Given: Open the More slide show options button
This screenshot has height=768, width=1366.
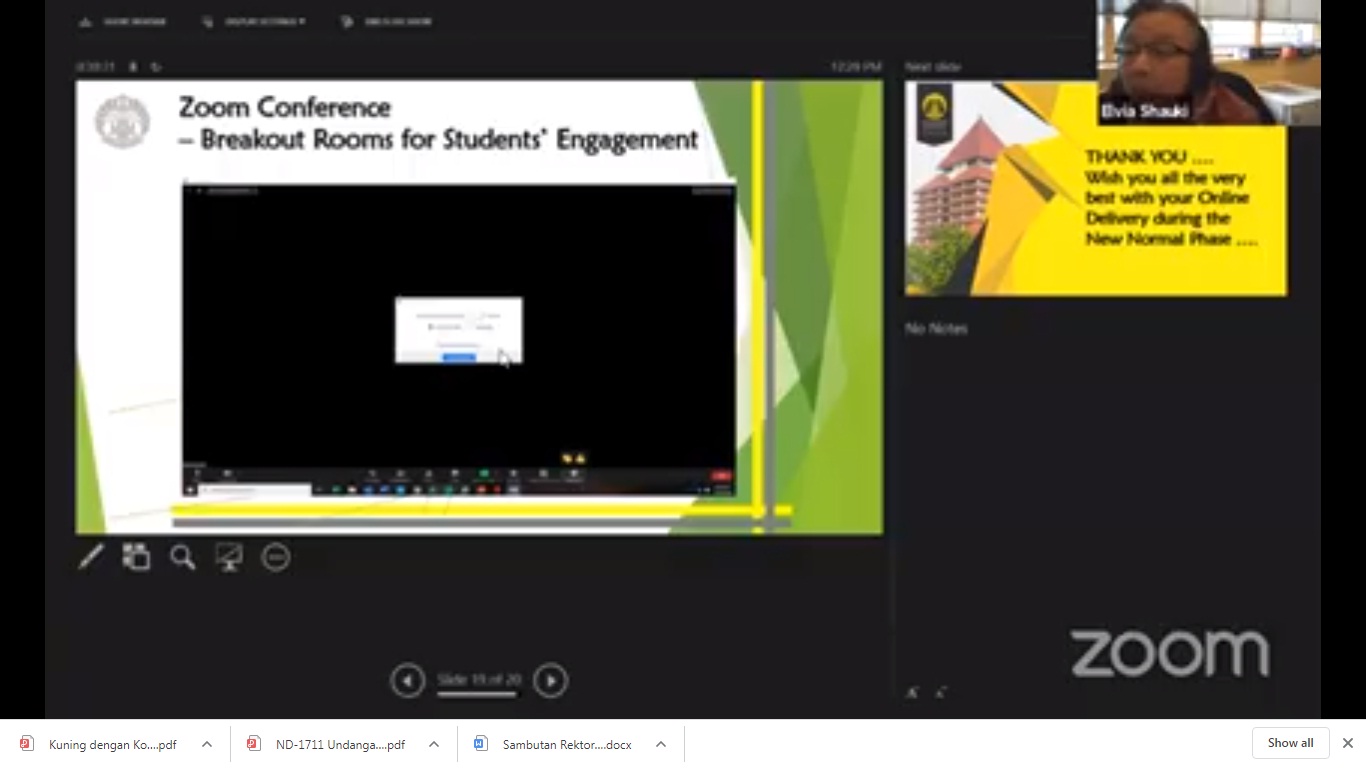Looking at the screenshot, I should point(276,557).
